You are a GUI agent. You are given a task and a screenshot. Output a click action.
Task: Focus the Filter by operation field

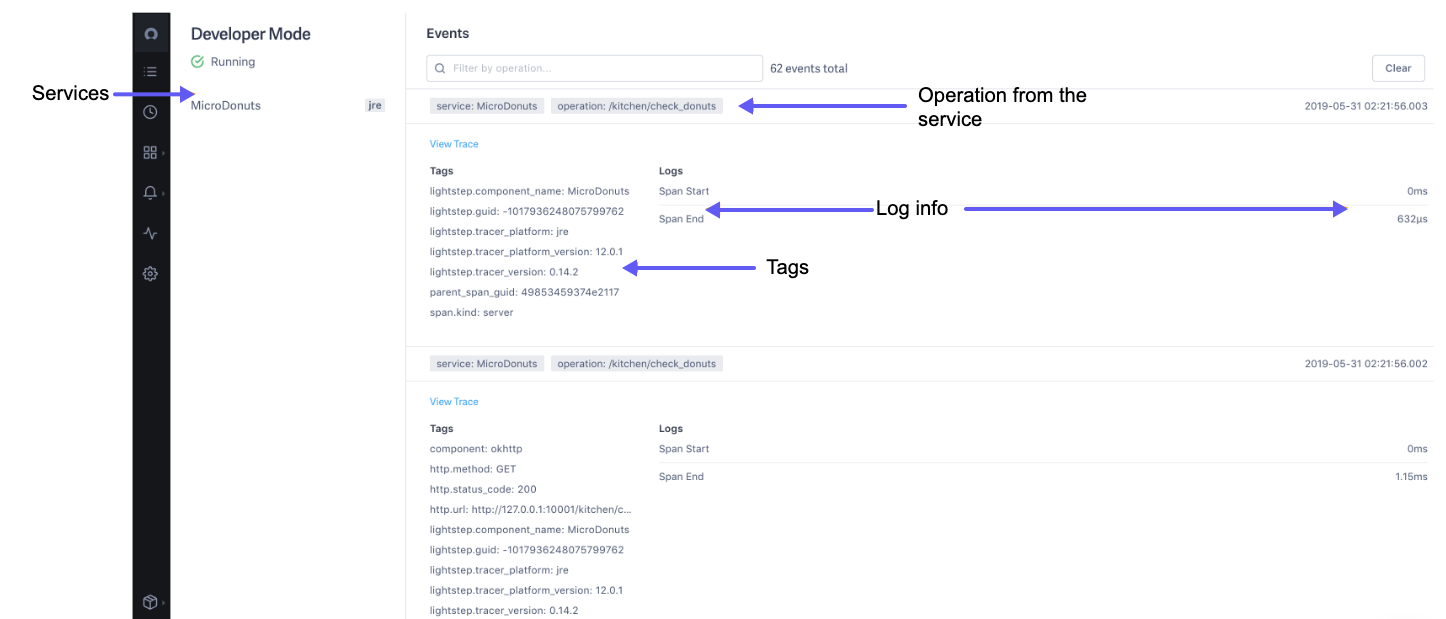click(600, 69)
